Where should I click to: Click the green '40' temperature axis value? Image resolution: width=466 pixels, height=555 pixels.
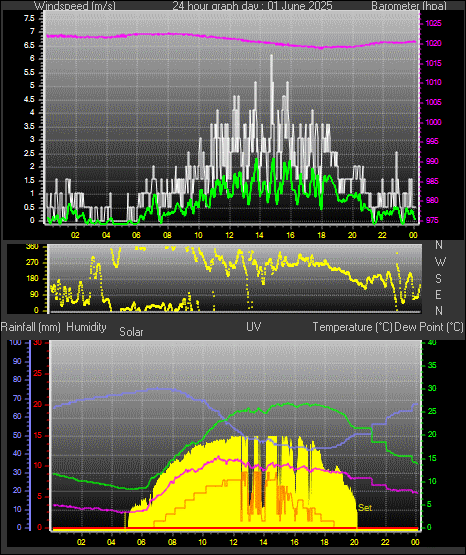[432, 343]
